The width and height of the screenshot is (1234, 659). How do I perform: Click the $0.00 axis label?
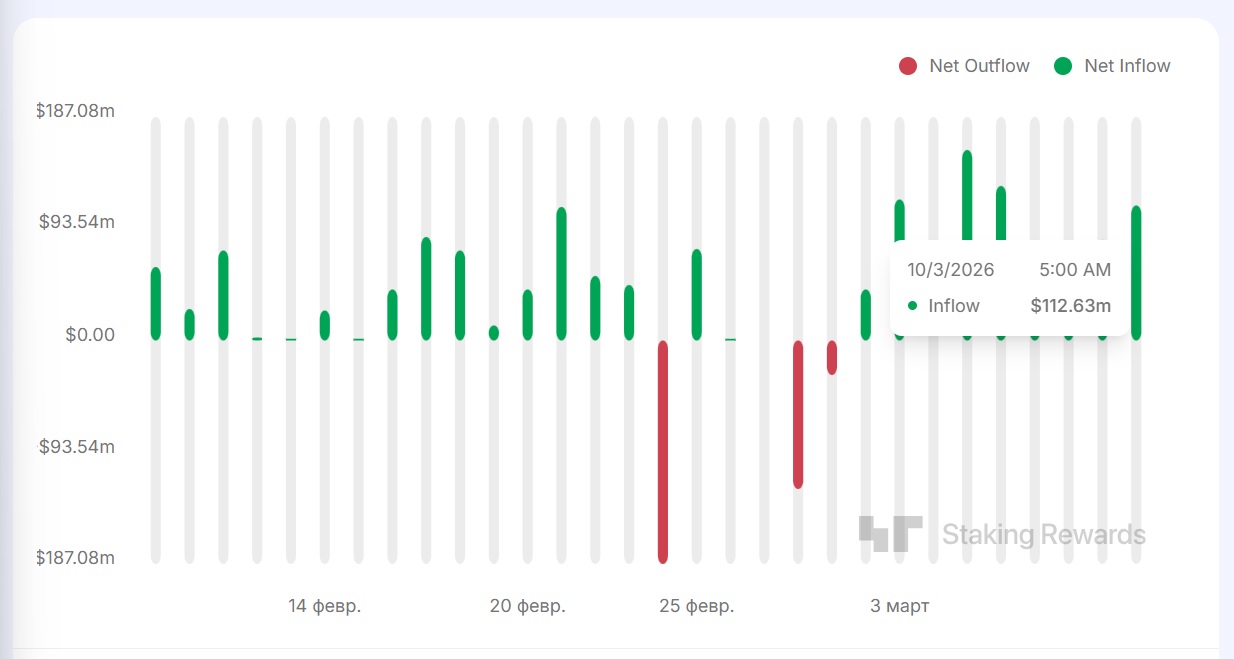pyautogui.click(x=90, y=334)
